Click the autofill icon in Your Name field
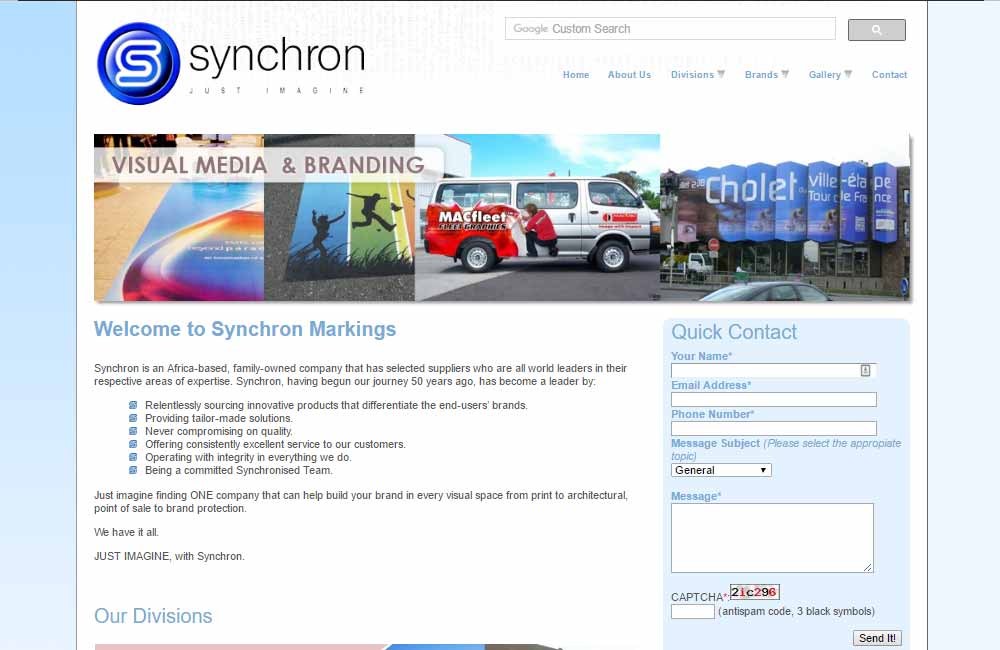This screenshot has height=650, width=1000. (x=865, y=371)
